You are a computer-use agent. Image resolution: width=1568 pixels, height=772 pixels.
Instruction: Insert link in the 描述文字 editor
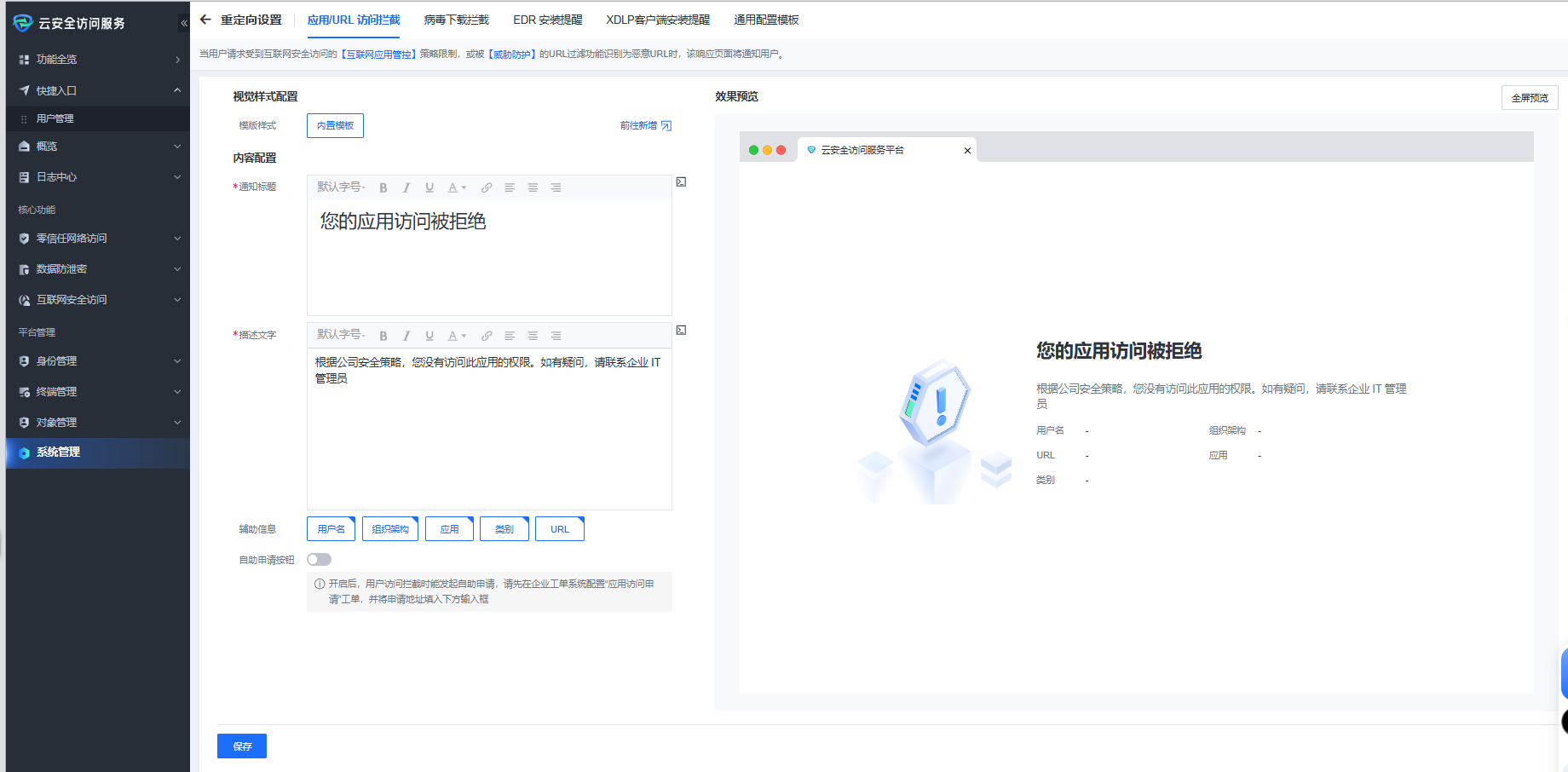(x=487, y=336)
